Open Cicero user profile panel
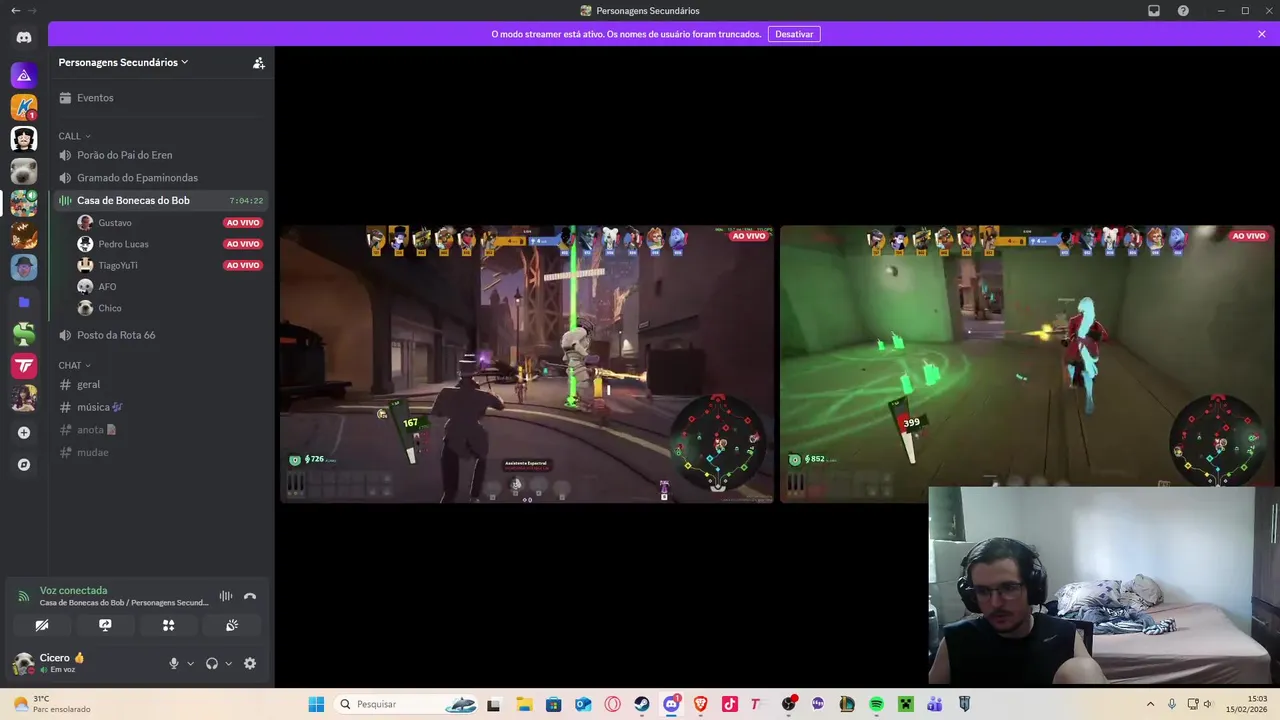 tap(82, 663)
